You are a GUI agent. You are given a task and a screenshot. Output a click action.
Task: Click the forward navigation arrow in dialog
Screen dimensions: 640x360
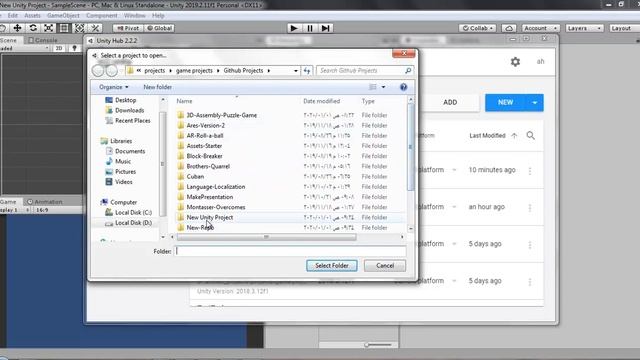tap(111, 71)
